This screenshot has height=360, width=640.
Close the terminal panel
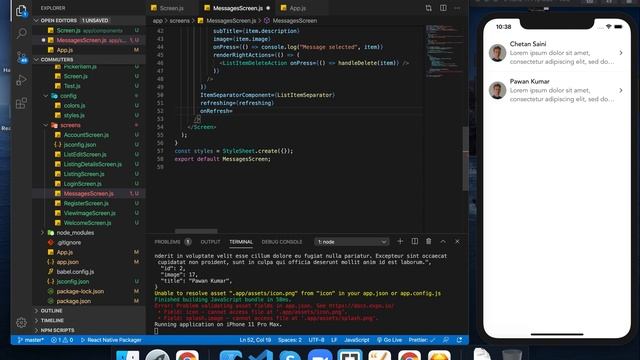457,242
